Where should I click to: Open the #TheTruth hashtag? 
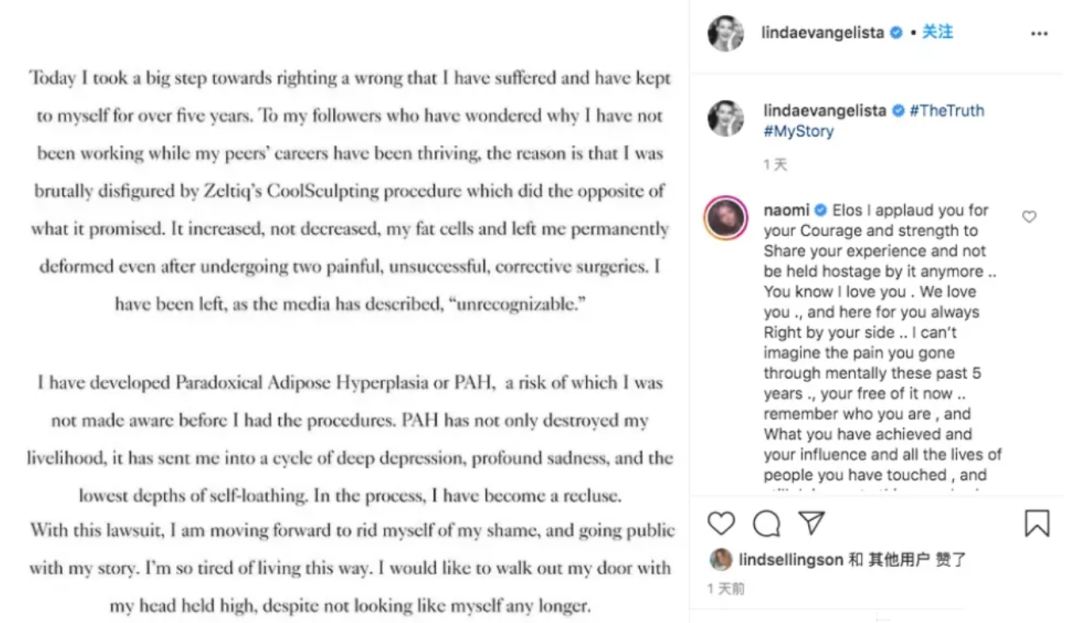click(x=946, y=111)
